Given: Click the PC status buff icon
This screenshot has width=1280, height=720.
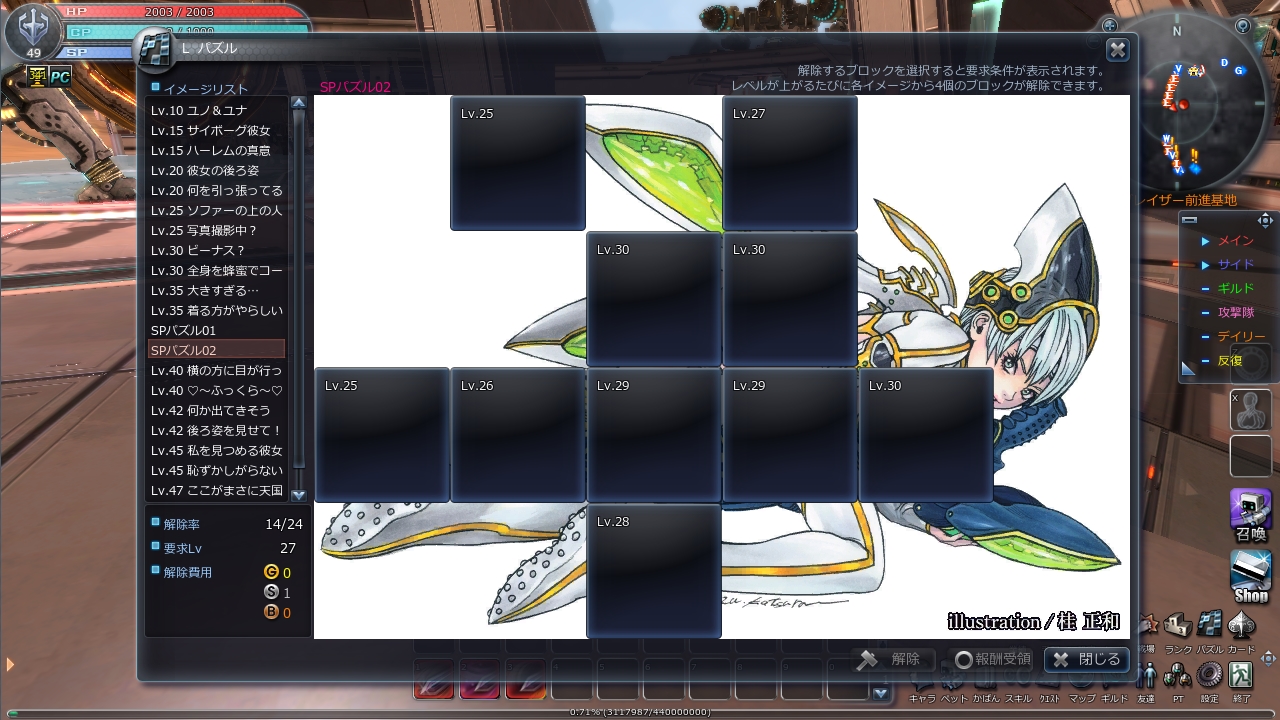Looking at the screenshot, I should (61, 76).
